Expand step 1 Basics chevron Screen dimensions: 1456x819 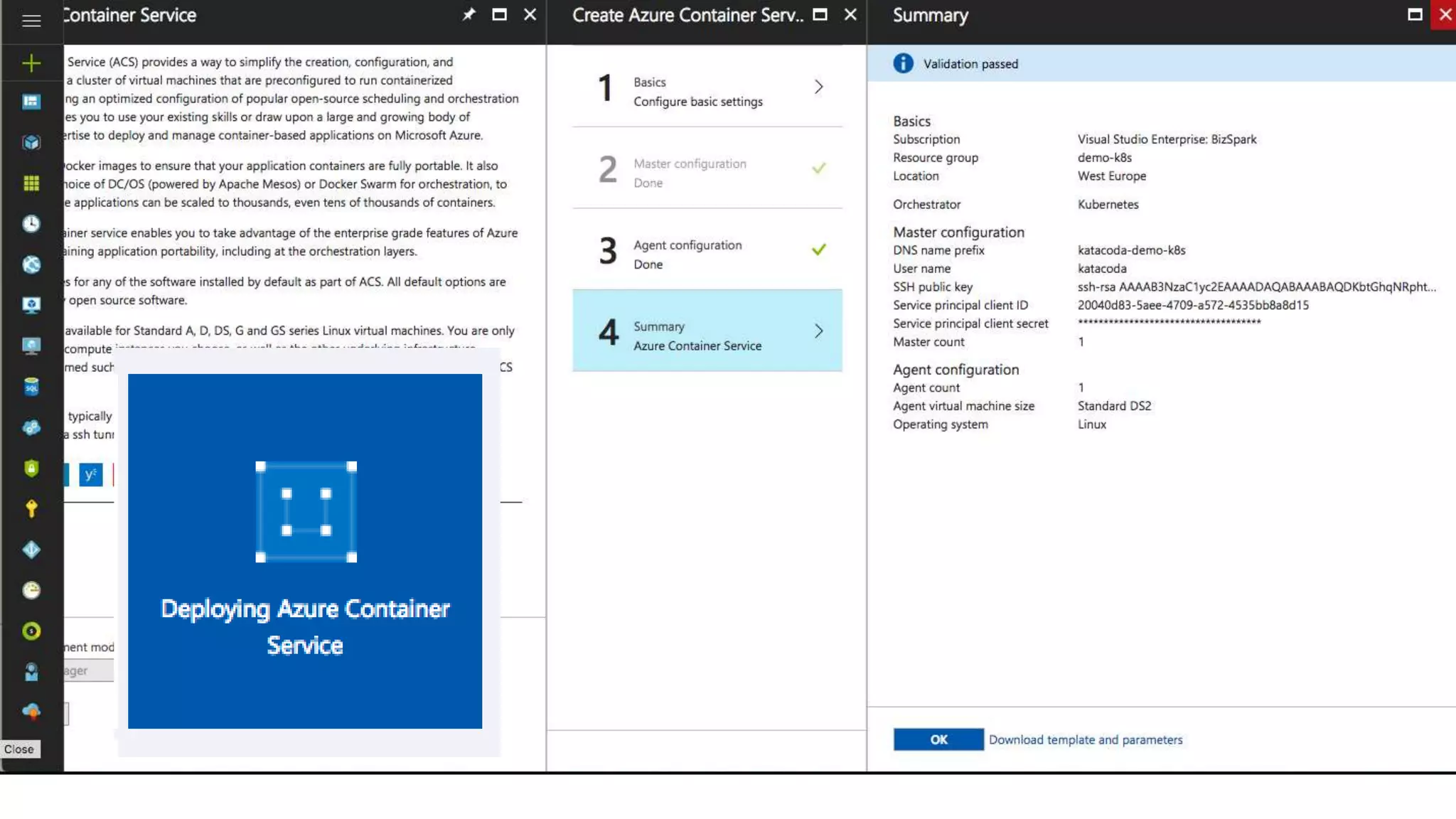click(819, 87)
